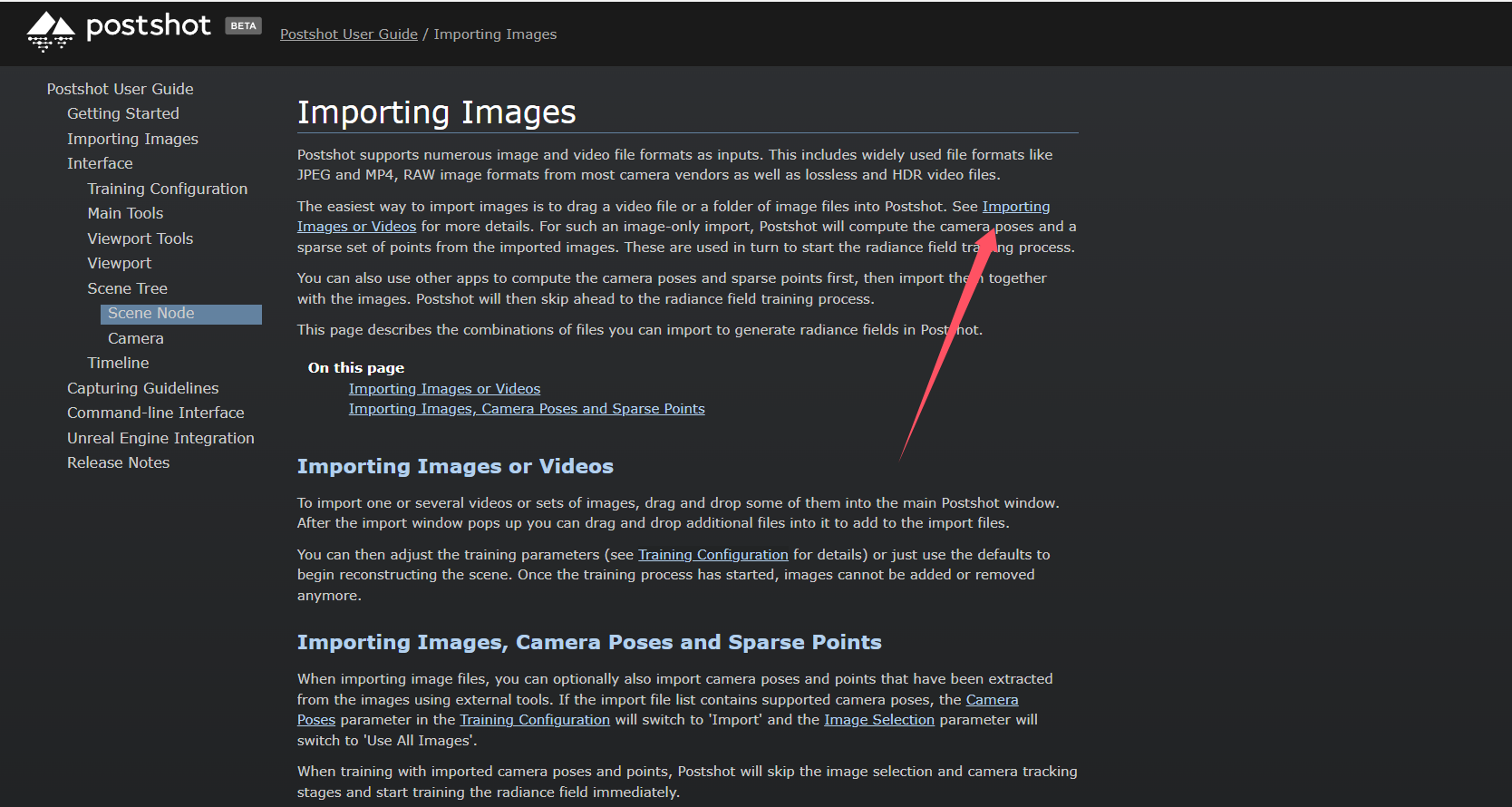Screen dimensions: 1512x807
Task: Open Postshot User Guide in sidebar
Action: (121, 89)
